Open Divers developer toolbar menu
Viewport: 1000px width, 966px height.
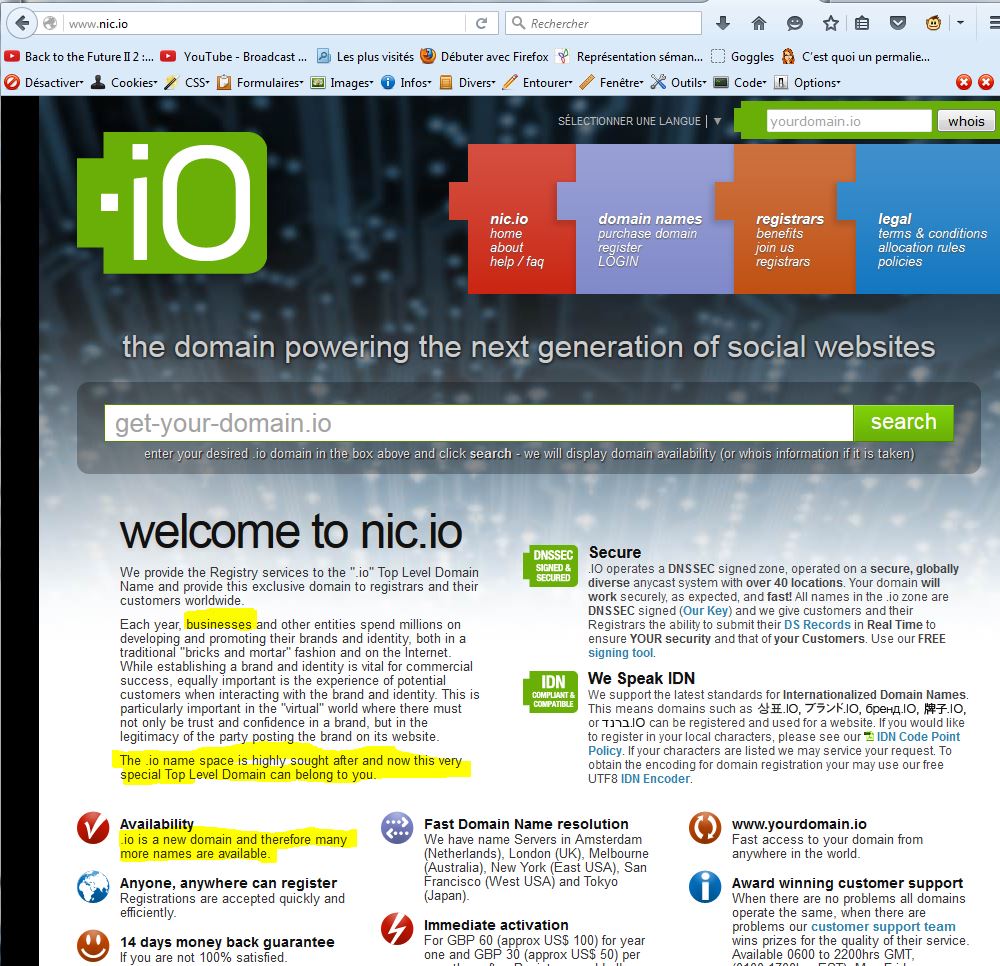coord(467,82)
